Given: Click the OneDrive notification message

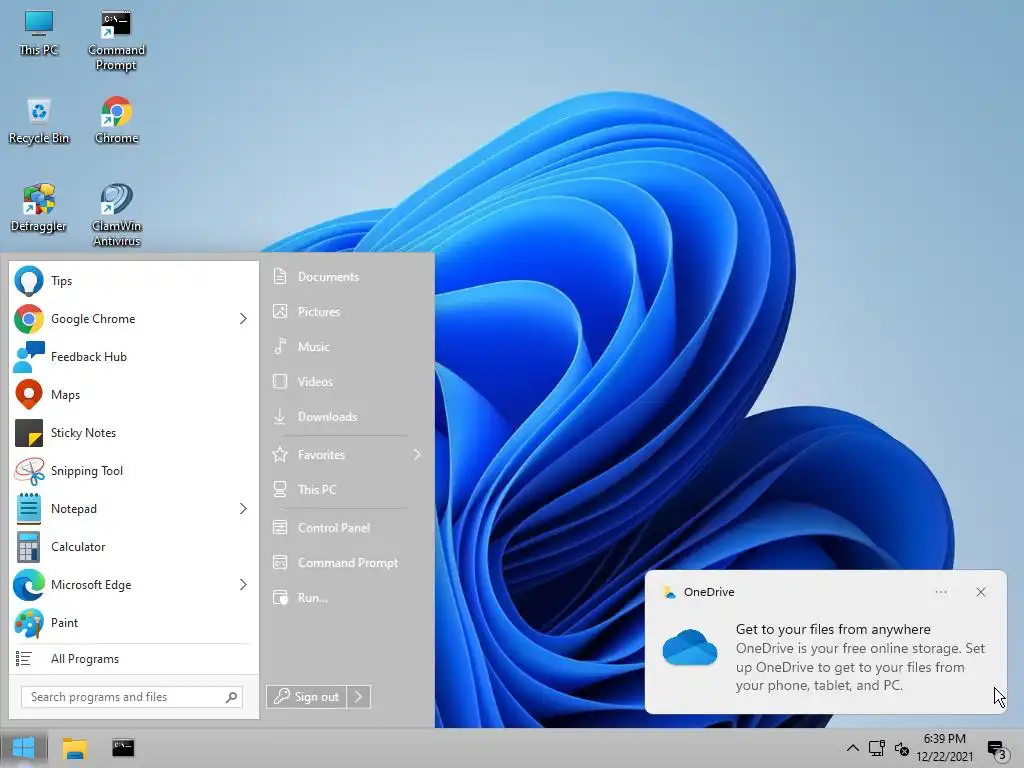Looking at the screenshot, I should 860,658.
